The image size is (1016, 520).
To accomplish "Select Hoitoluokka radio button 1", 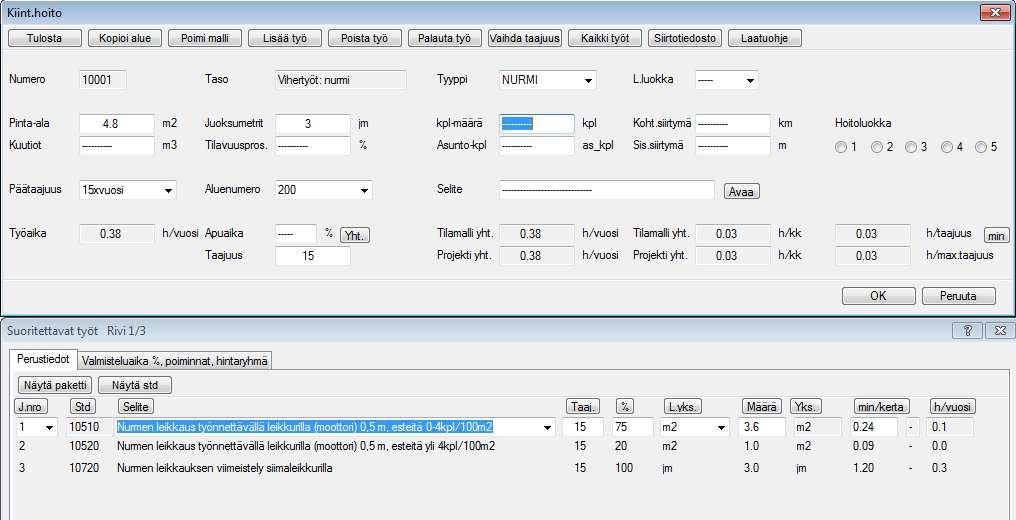I will point(841,148).
